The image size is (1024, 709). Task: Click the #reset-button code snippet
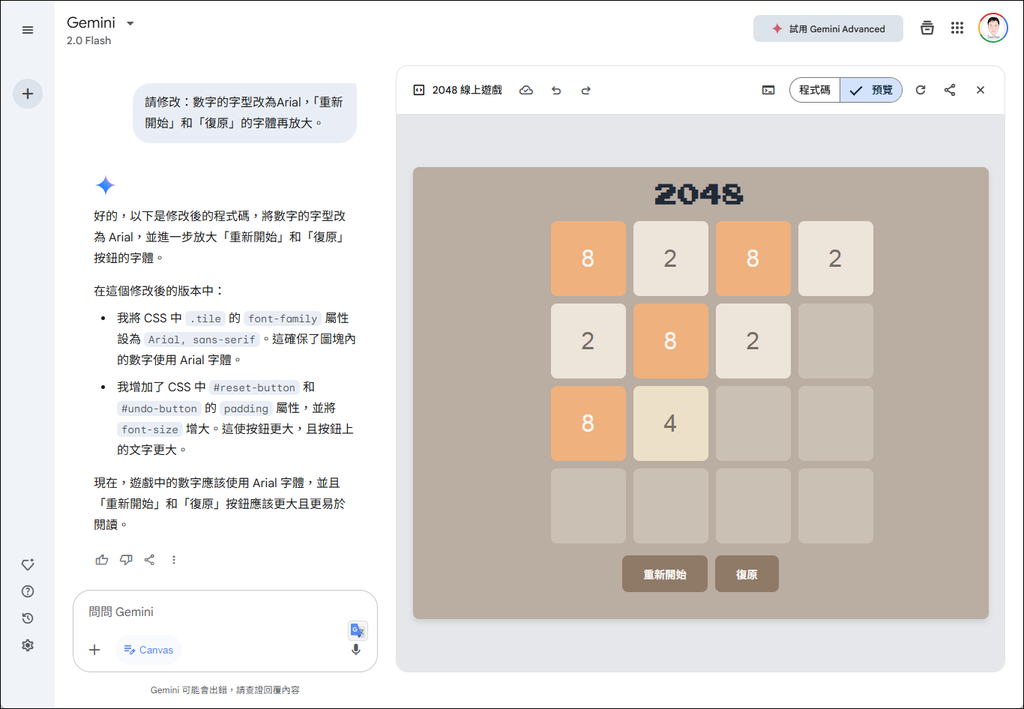(x=254, y=387)
